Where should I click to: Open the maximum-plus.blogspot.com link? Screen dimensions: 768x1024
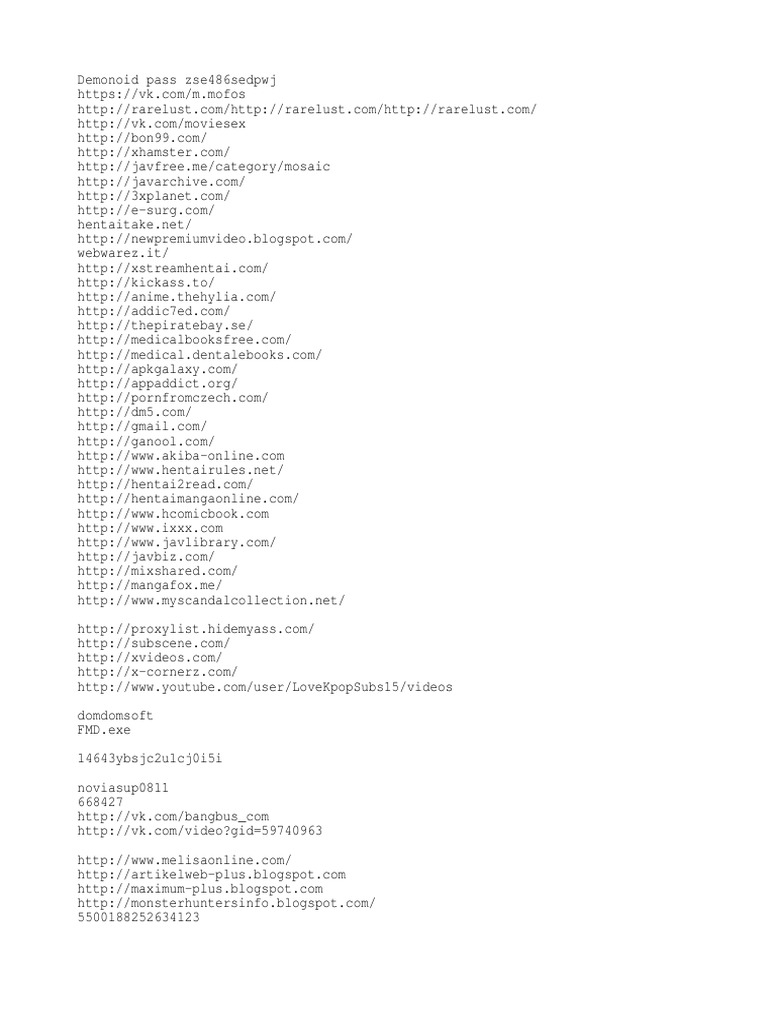[200, 889]
